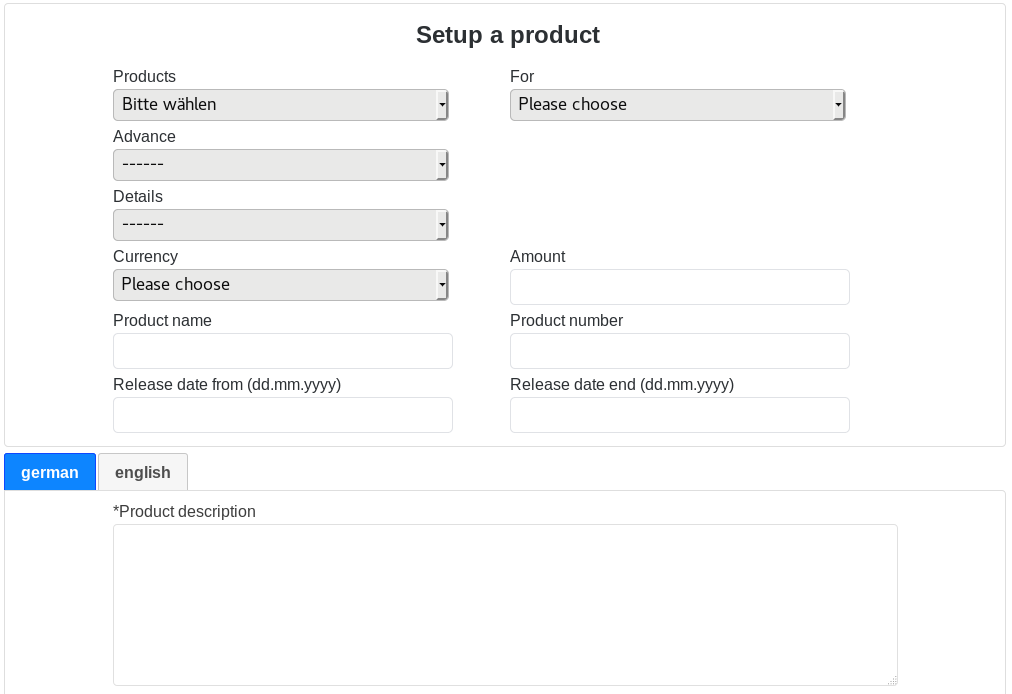1012x694 pixels.
Task: Click the Setup a product heading
Action: (x=507, y=35)
